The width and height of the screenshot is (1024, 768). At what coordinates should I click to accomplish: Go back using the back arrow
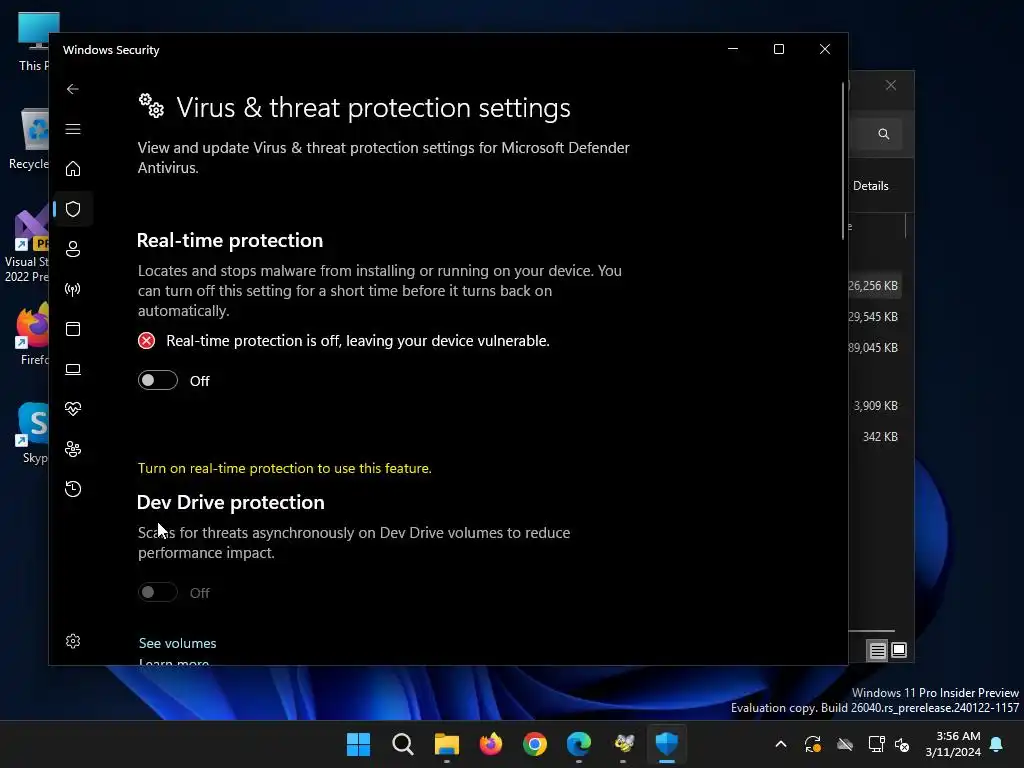pos(72,89)
